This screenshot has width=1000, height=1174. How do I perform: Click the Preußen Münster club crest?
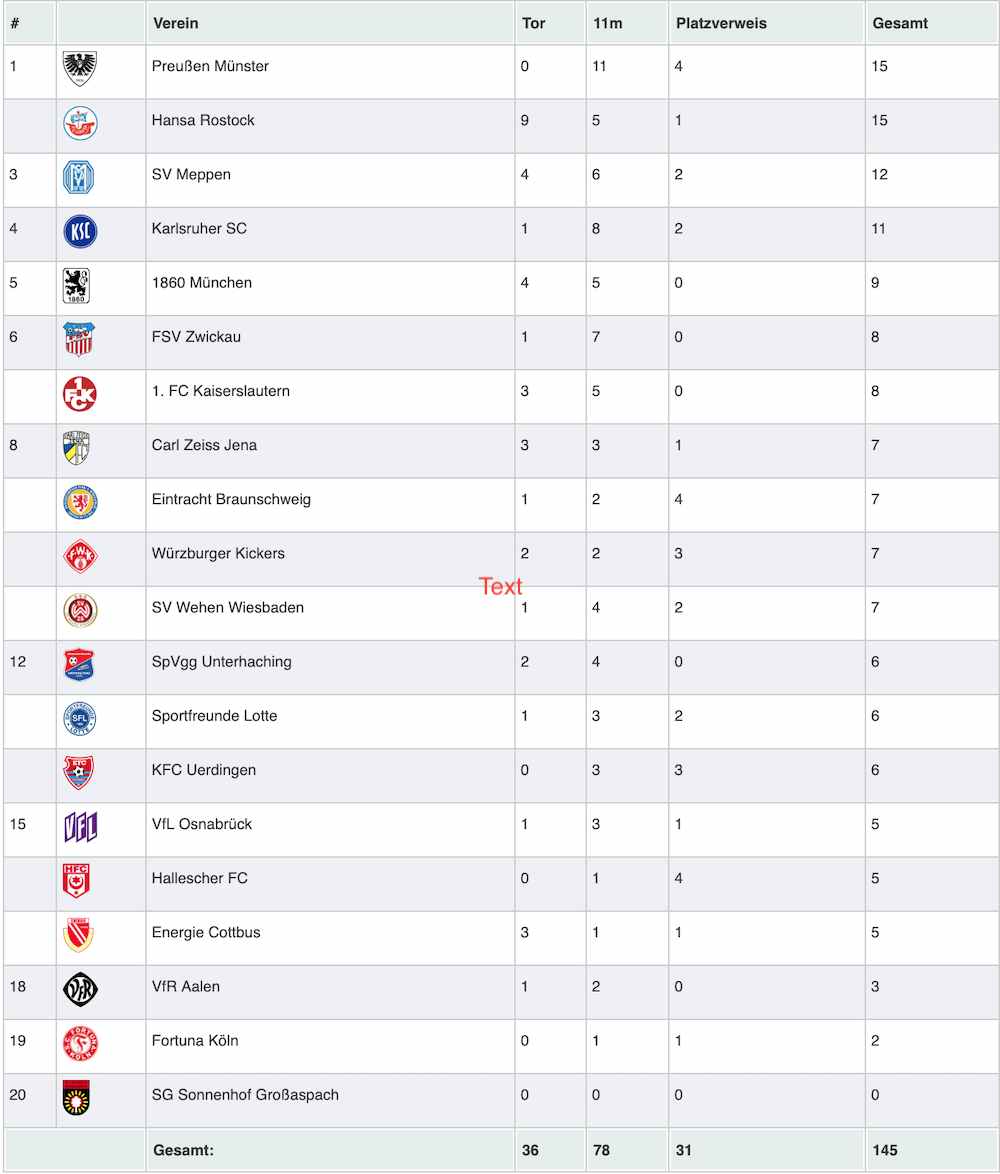[79, 69]
